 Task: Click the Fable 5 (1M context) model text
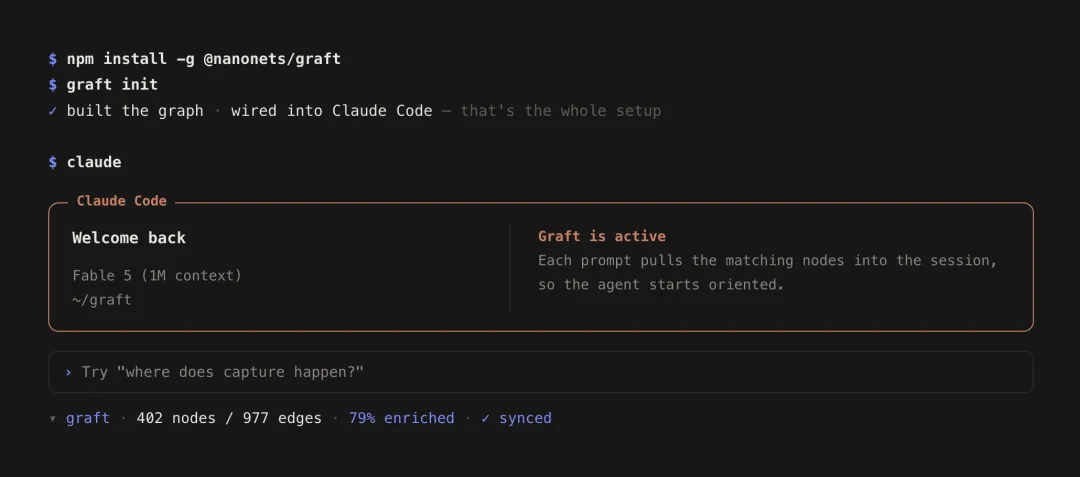(x=157, y=276)
